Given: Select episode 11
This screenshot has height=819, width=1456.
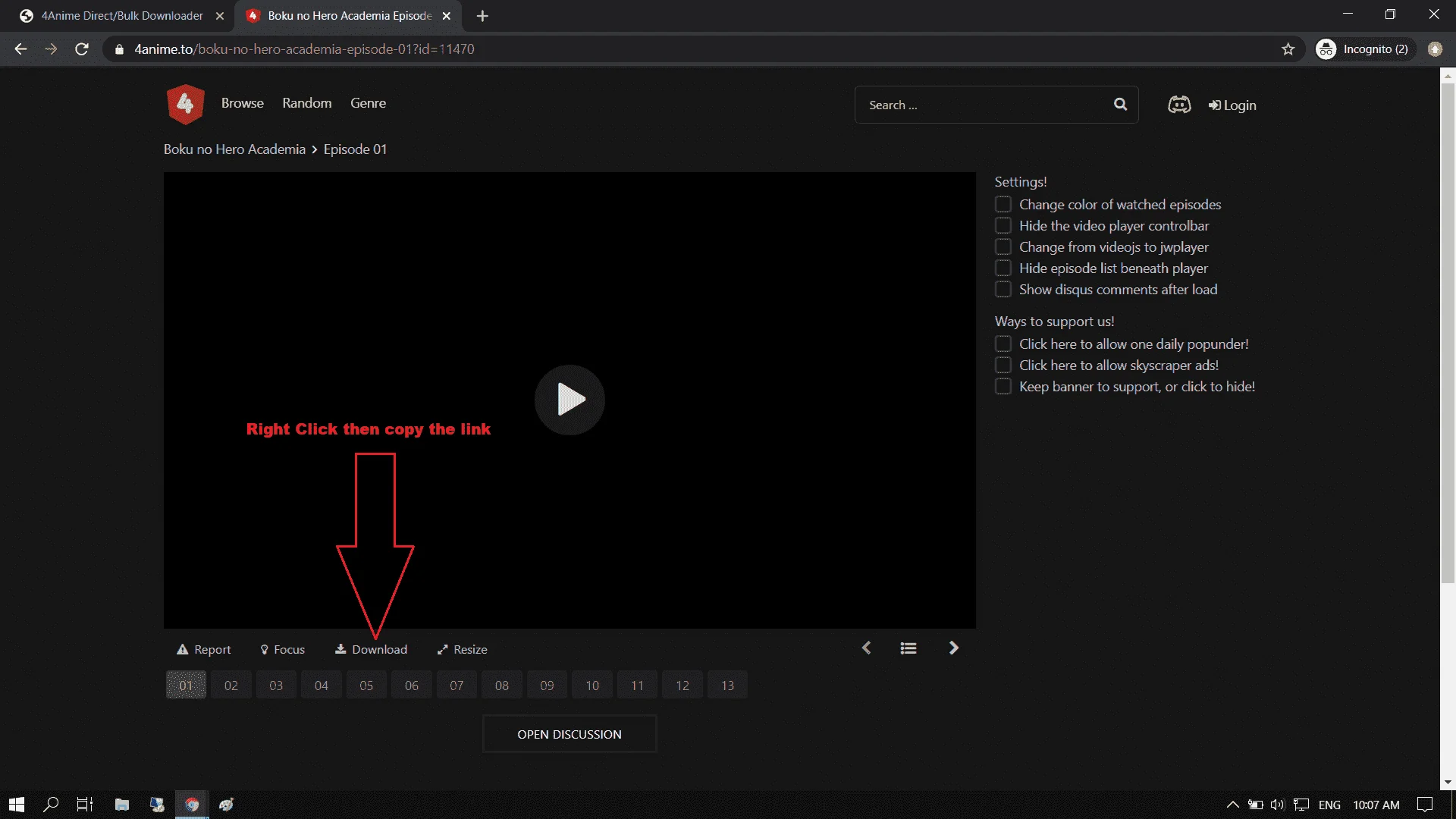Looking at the screenshot, I should 637,686.
